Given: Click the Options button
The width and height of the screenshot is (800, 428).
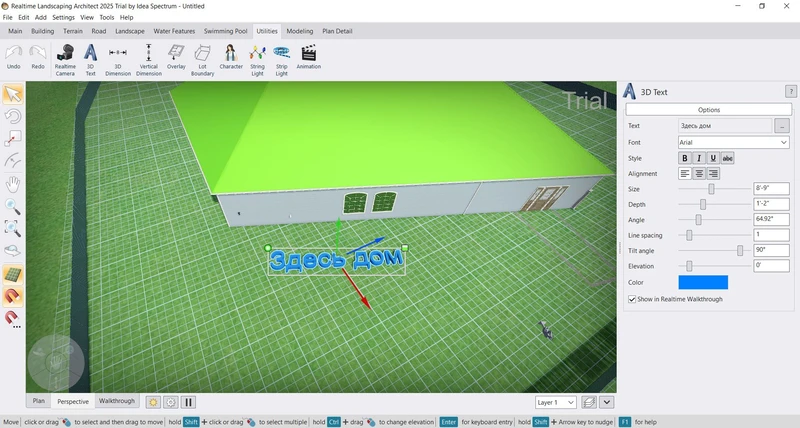Looking at the screenshot, I should pos(708,110).
